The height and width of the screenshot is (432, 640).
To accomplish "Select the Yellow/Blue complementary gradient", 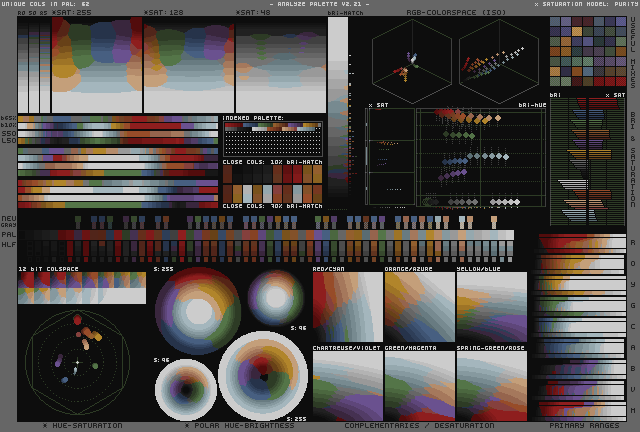I will (x=491, y=307).
